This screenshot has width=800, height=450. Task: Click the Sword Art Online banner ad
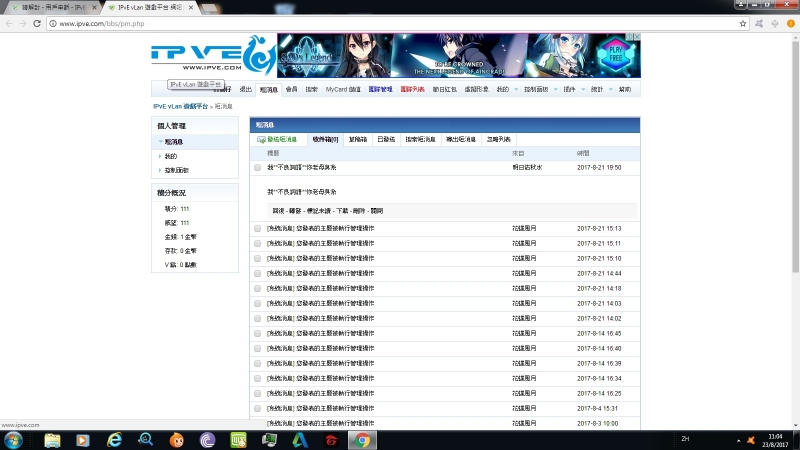pos(458,56)
